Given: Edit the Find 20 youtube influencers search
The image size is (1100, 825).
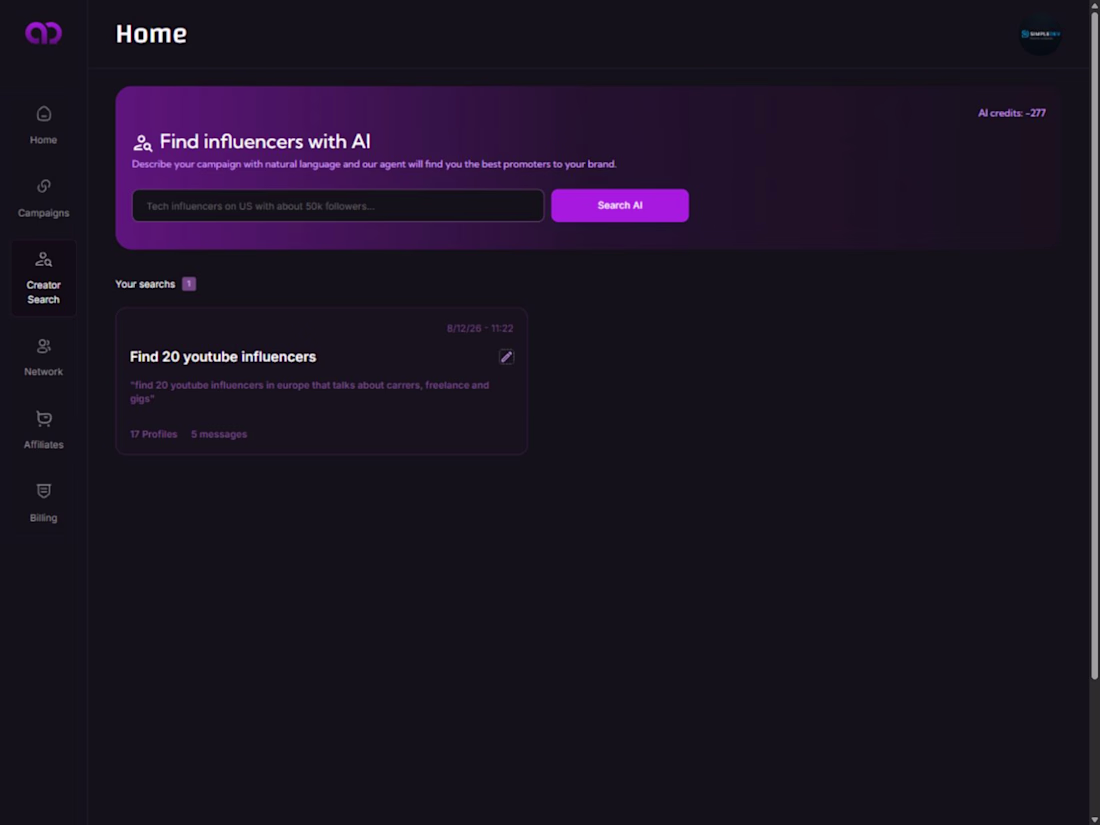Looking at the screenshot, I should tap(506, 357).
